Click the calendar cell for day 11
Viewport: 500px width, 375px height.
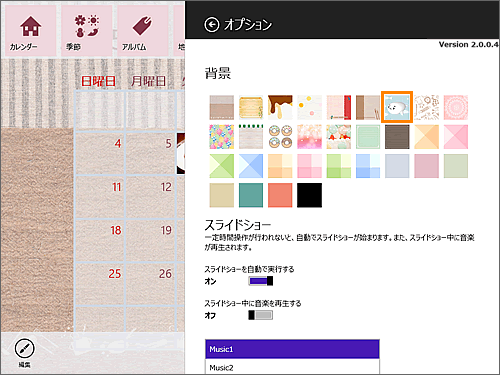[100, 197]
